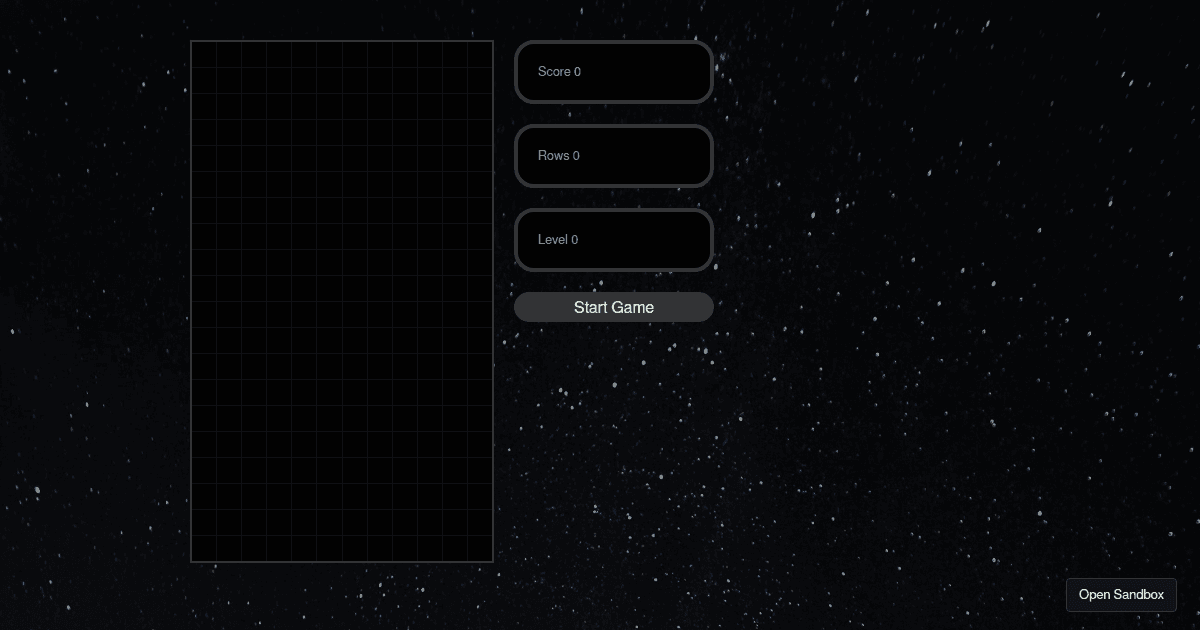The height and width of the screenshot is (630, 1200).
Task: Select the Rows 0 counter panel
Action: click(614, 155)
